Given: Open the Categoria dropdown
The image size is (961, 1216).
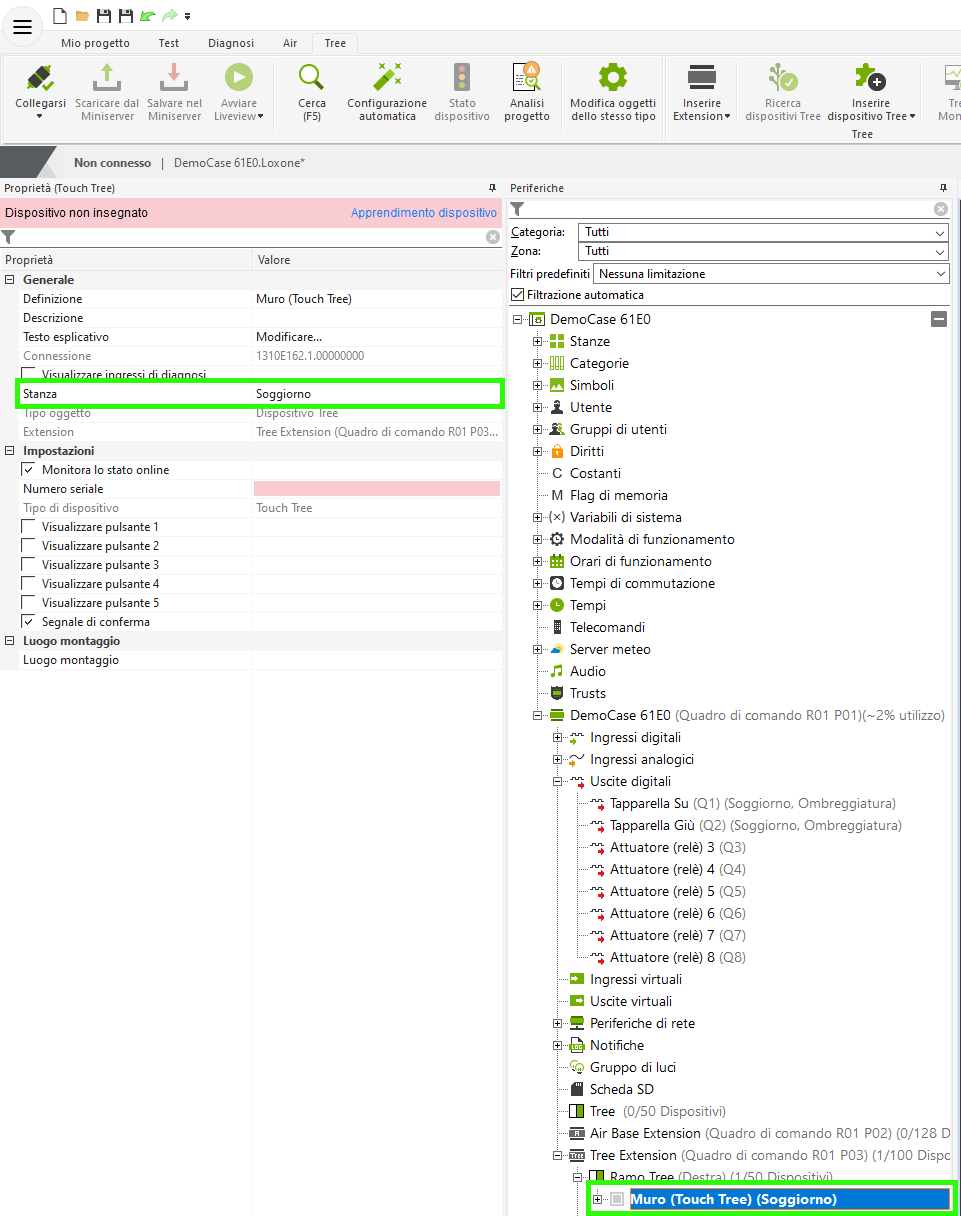Looking at the screenshot, I should [x=763, y=232].
